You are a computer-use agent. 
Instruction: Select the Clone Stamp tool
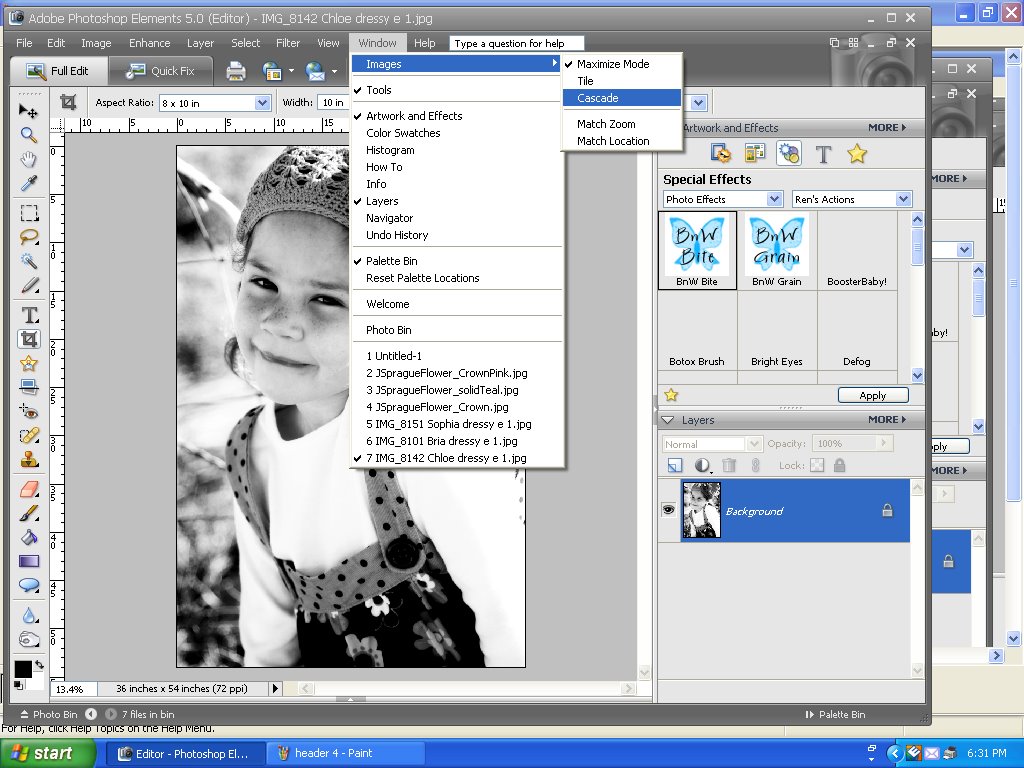coord(29,460)
